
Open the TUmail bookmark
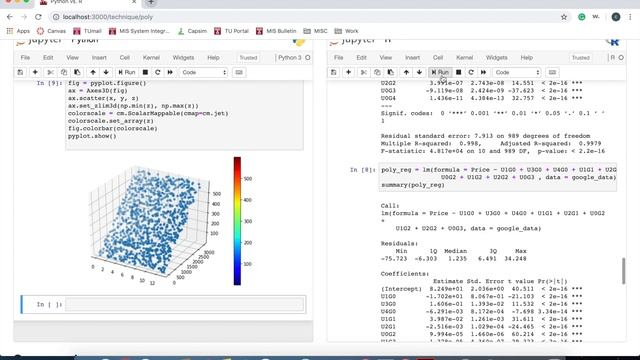(x=87, y=31)
